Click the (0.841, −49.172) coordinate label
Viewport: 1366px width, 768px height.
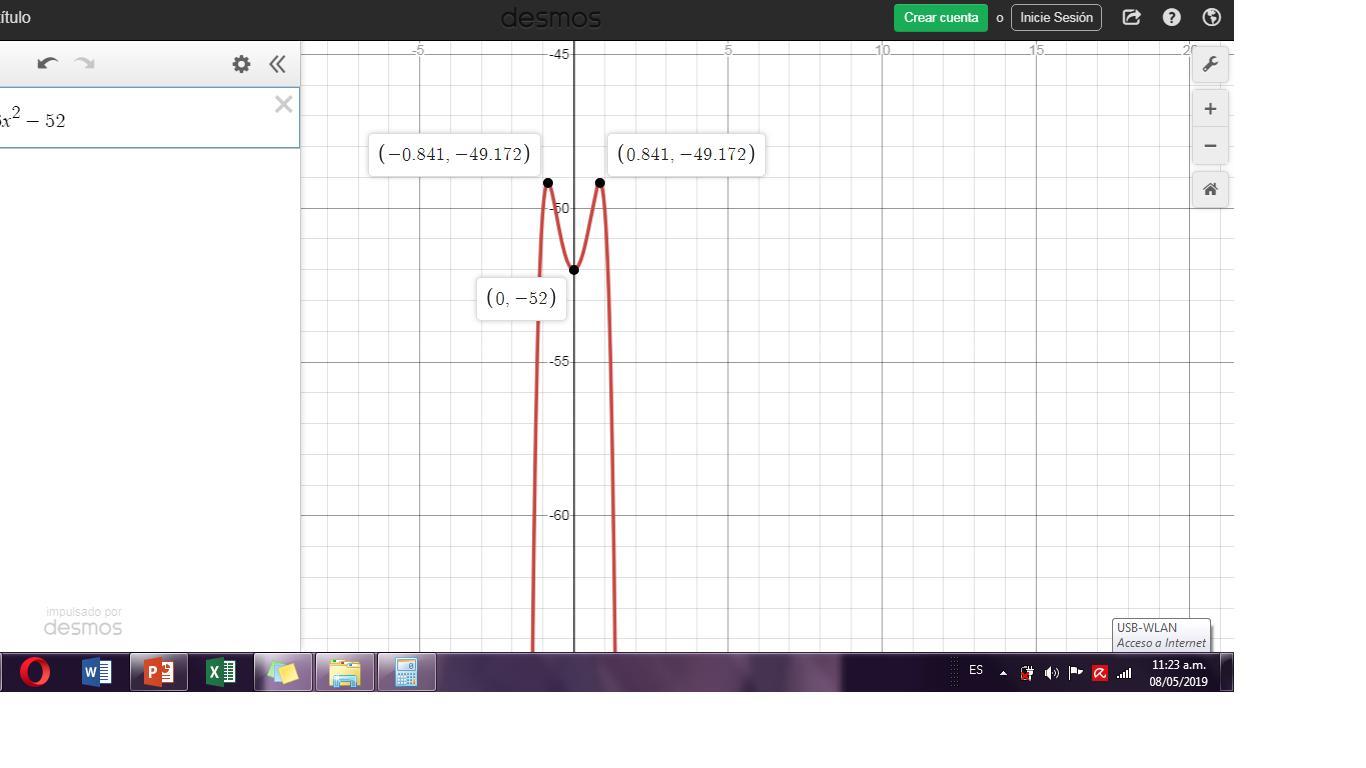point(686,154)
